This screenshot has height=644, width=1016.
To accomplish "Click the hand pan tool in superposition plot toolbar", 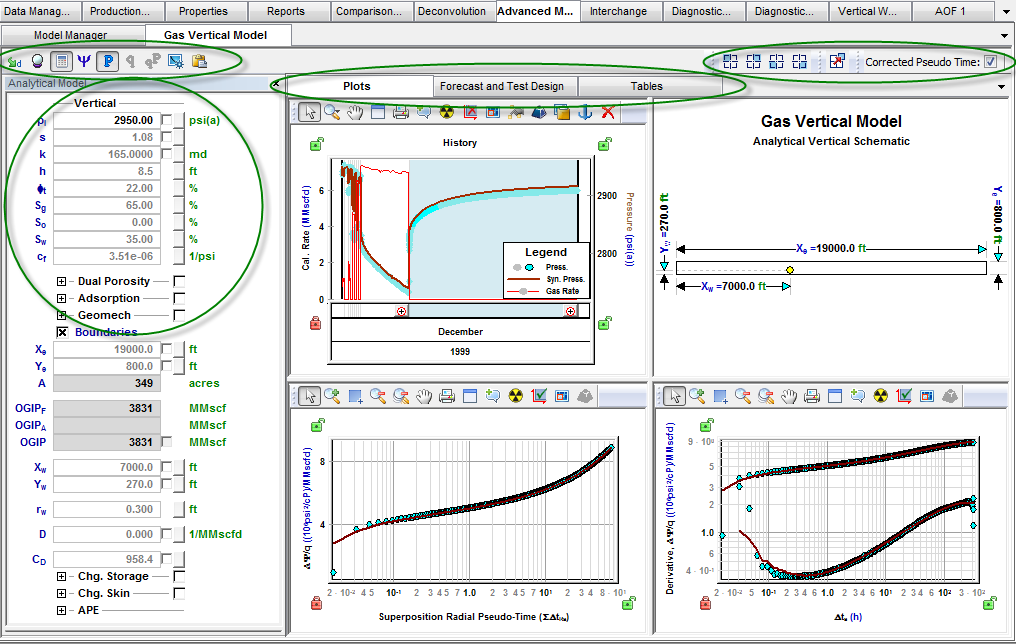I will click(424, 396).
